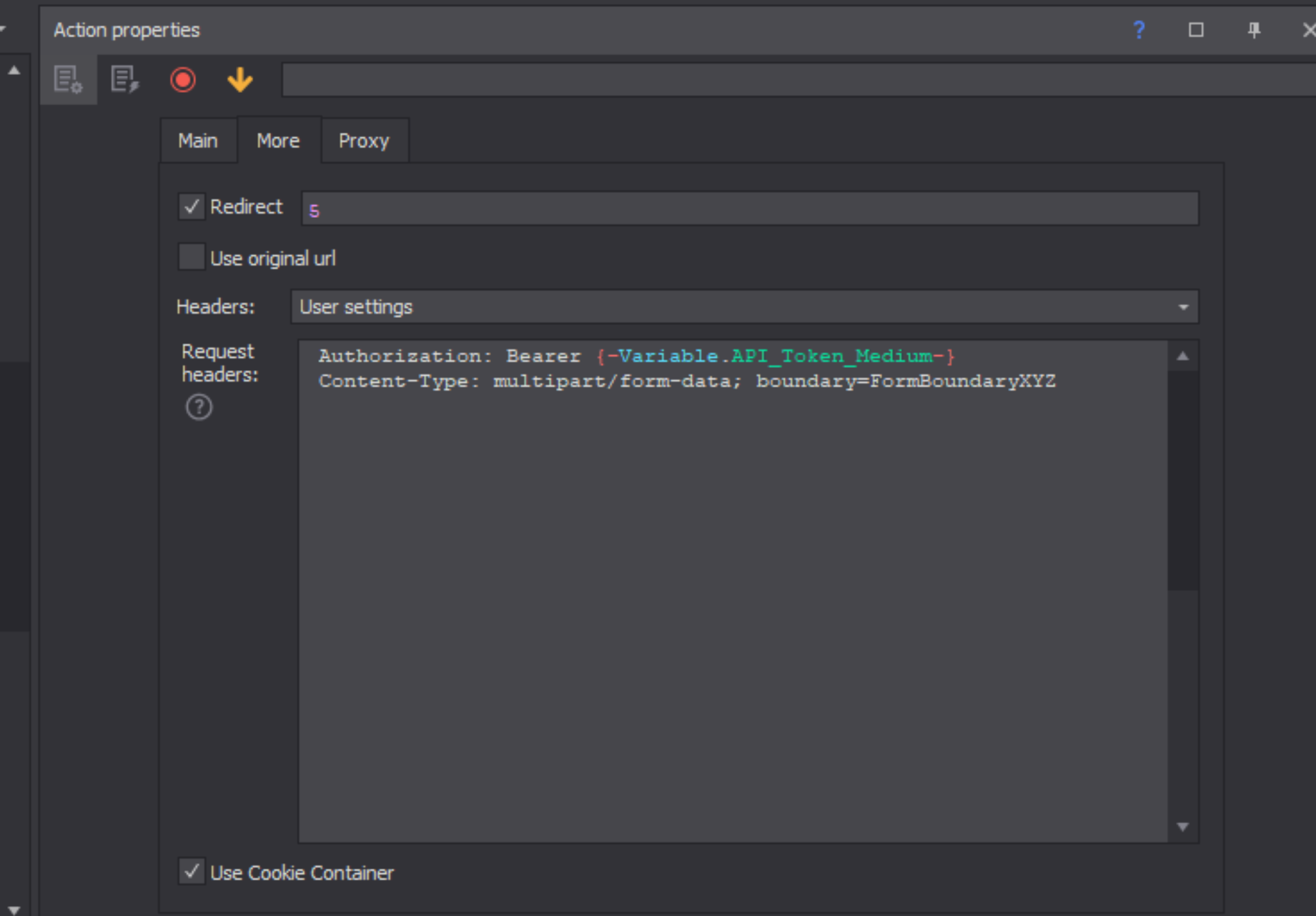1316x916 pixels.
Task: Enable the Use original url checkbox
Action: pos(192,257)
